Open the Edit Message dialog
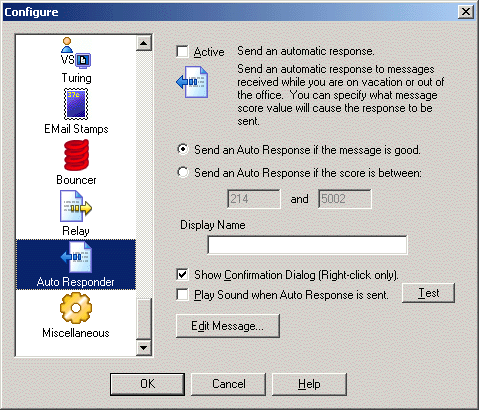The image size is (479, 410). 228,326
